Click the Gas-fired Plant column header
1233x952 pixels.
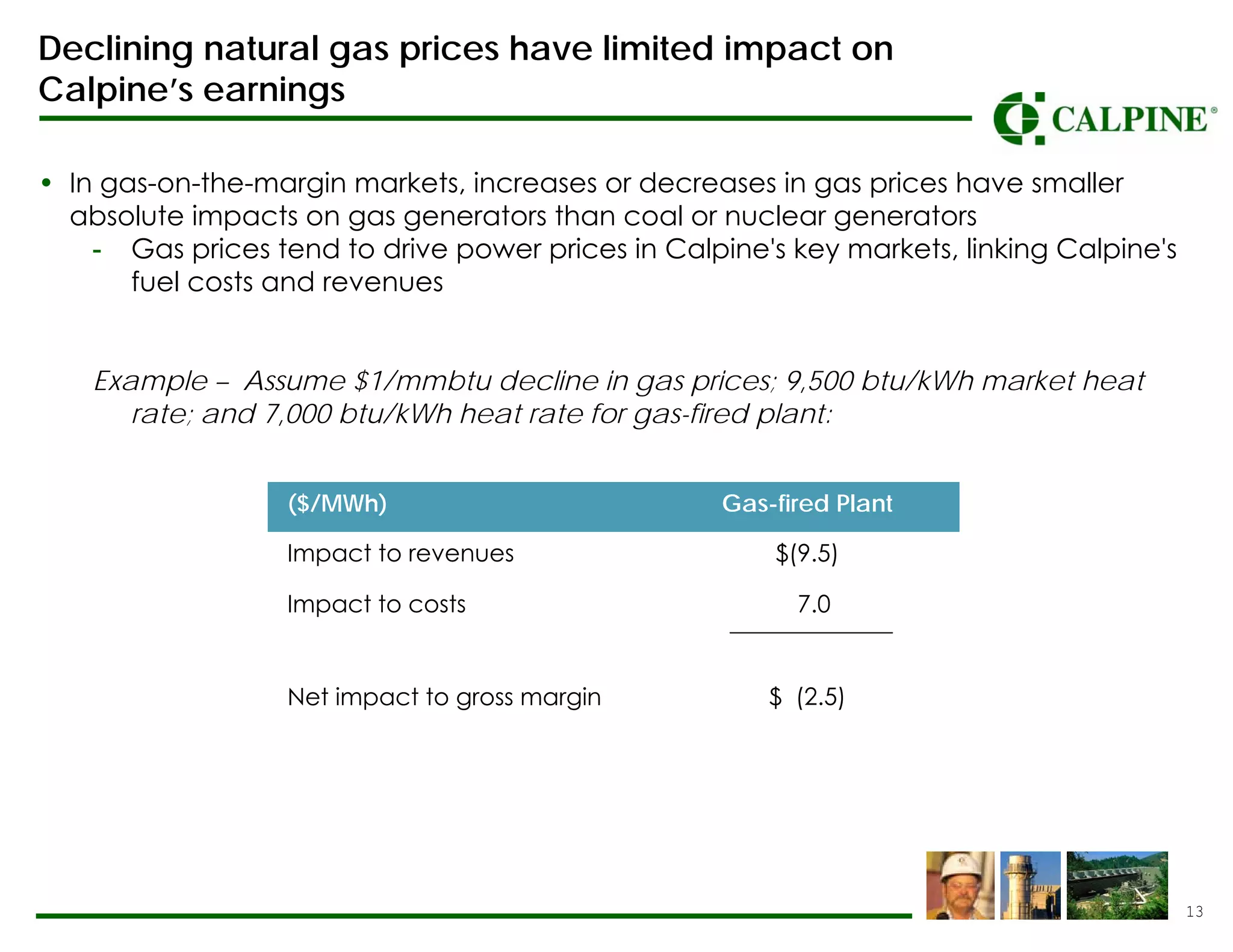click(x=807, y=504)
